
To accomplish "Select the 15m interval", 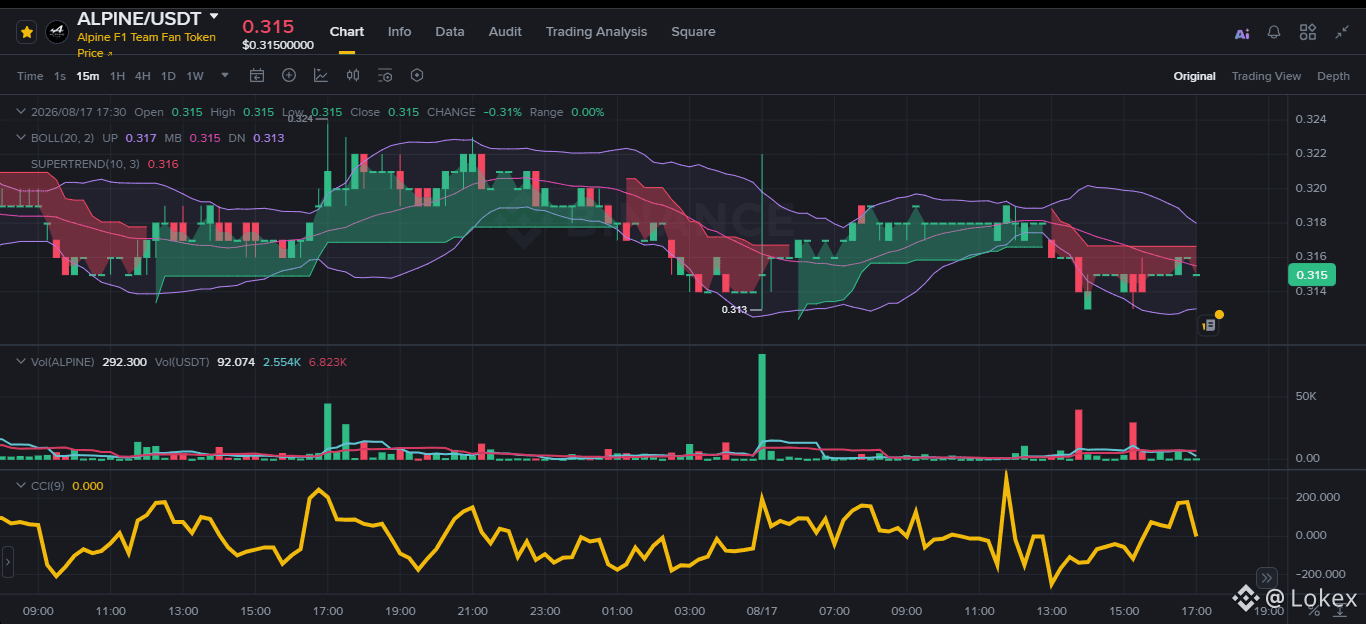I will tap(88, 76).
